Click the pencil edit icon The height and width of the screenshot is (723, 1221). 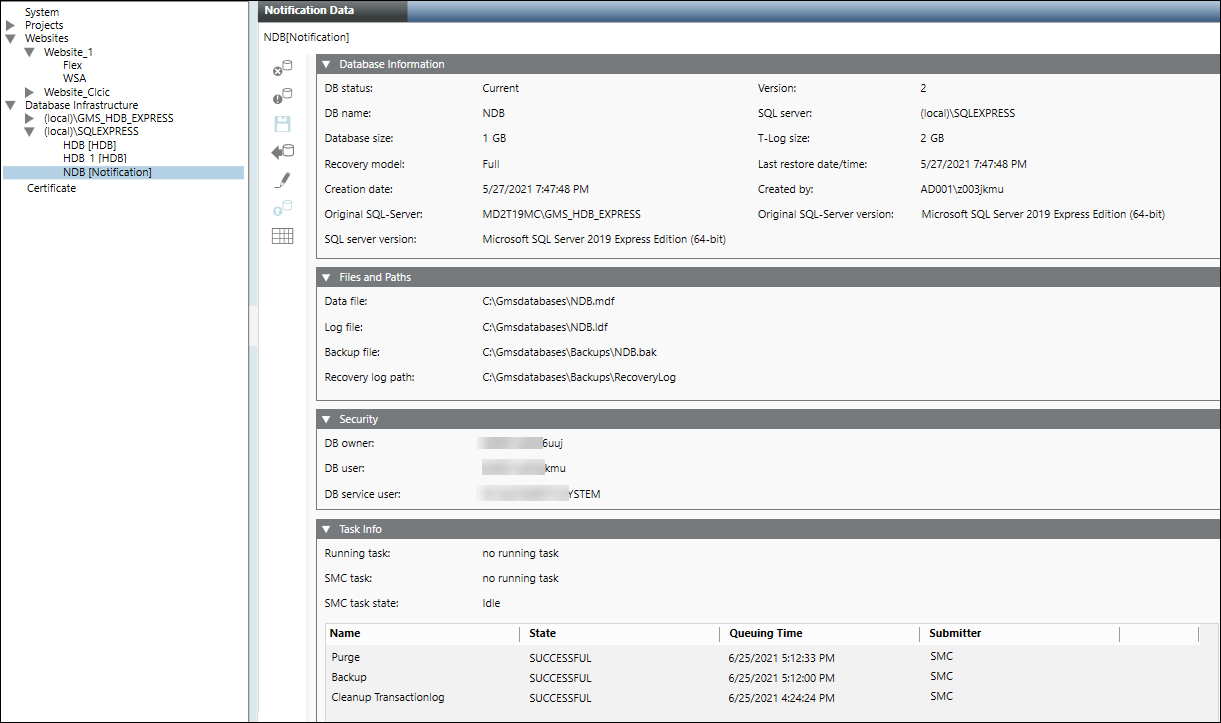coord(283,180)
